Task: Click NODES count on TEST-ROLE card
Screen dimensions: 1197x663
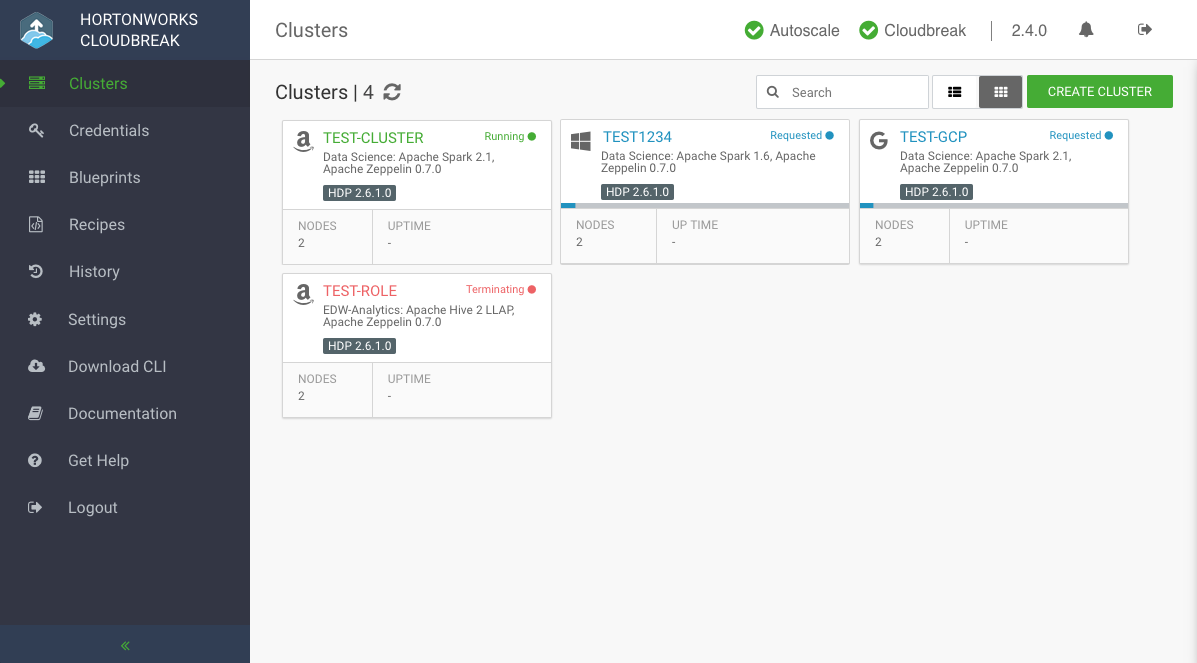Action: 302,396
